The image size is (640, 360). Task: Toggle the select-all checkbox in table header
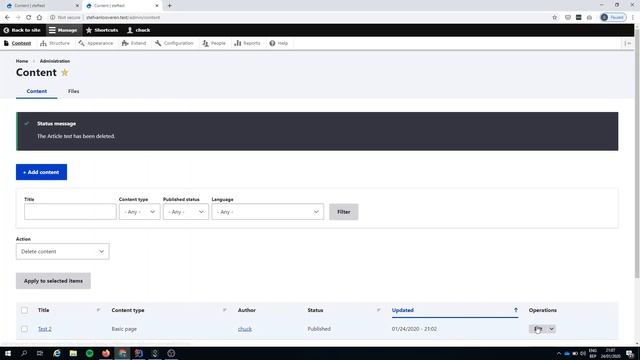(24, 310)
